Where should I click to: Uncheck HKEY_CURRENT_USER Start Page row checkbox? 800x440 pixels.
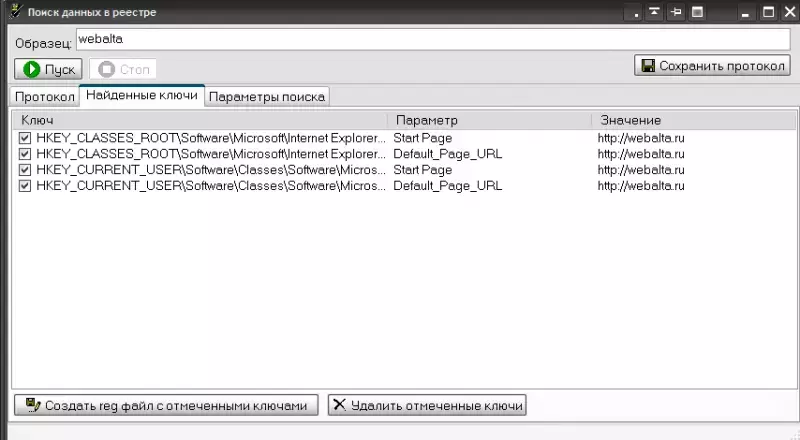point(24,170)
